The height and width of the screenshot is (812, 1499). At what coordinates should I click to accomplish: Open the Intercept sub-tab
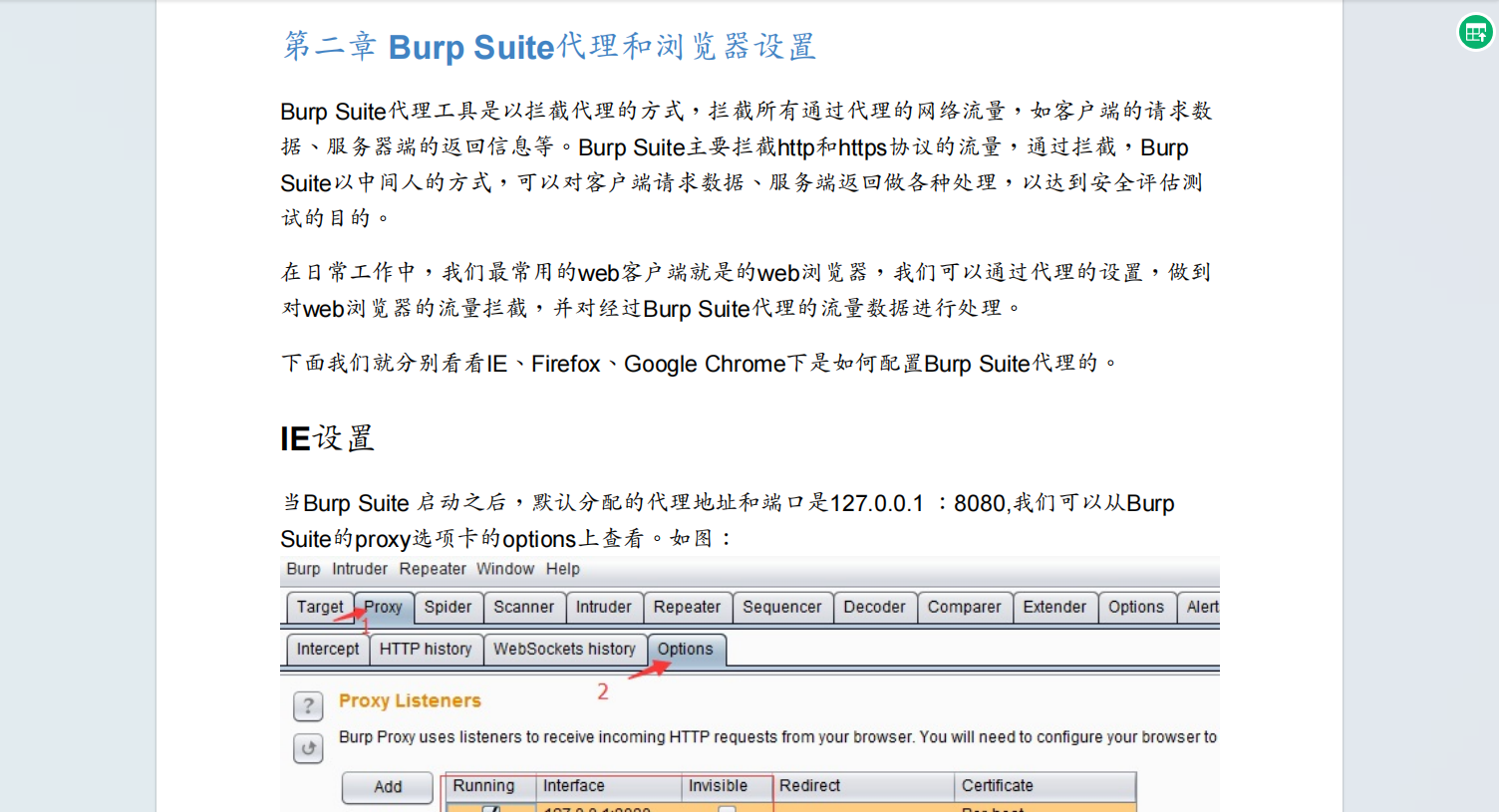pyautogui.click(x=328, y=649)
